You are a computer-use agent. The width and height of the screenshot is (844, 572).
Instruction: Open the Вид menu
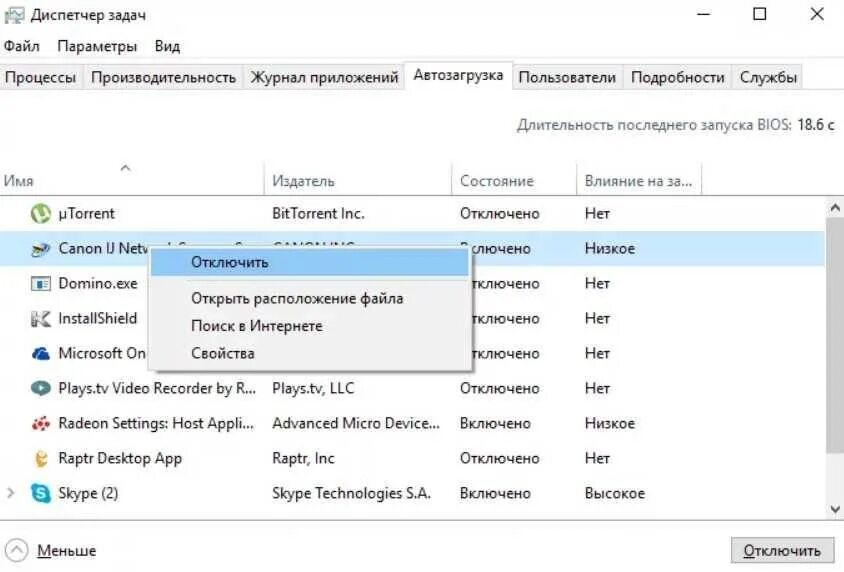pos(167,46)
